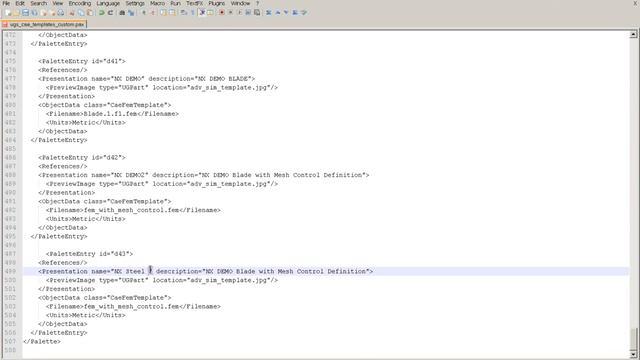
Task: Stop macro recording
Action: coord(231,13)
